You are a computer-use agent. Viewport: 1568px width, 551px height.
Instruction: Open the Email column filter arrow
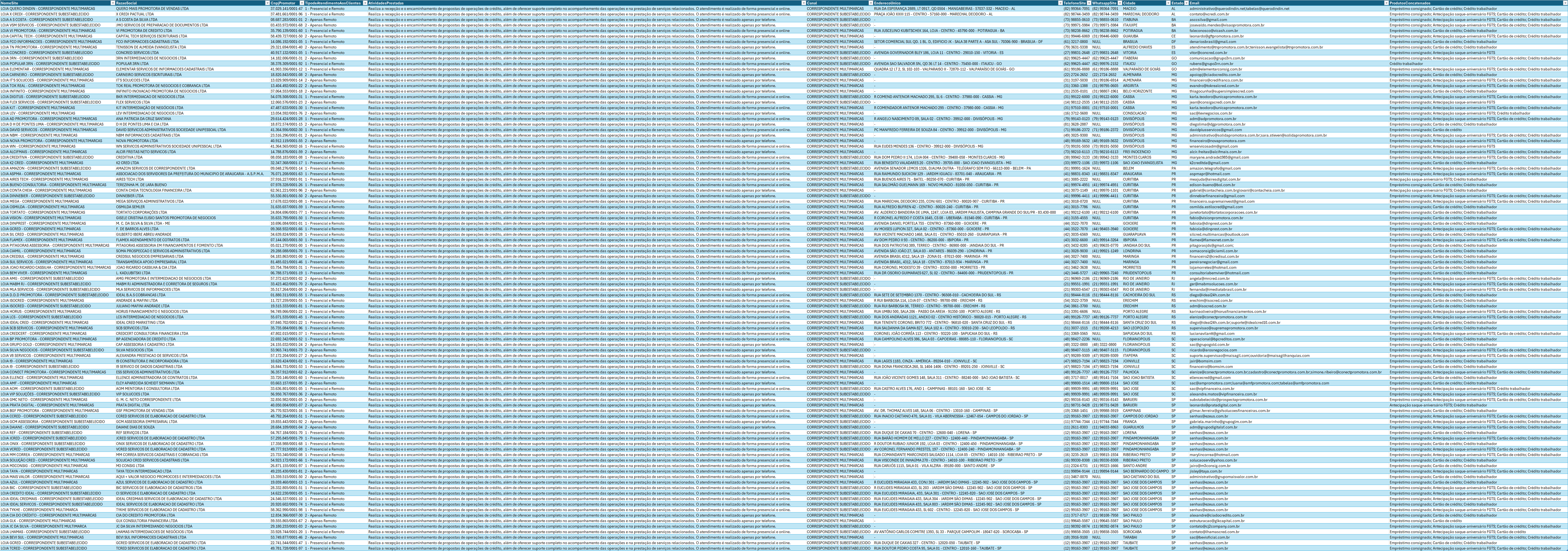tap(1386, 3)
